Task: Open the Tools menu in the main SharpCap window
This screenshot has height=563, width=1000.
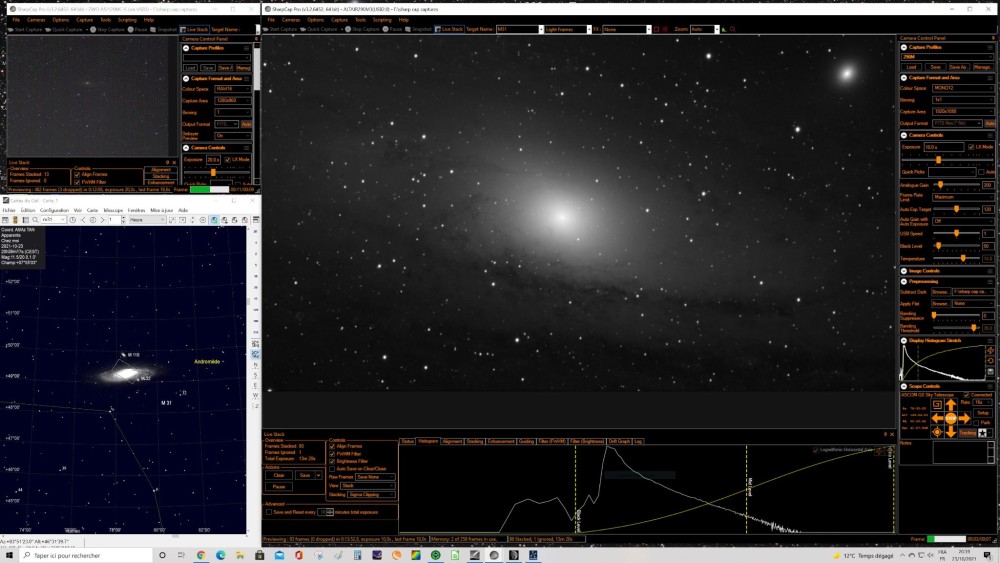Action: click(x=360, y=20)
